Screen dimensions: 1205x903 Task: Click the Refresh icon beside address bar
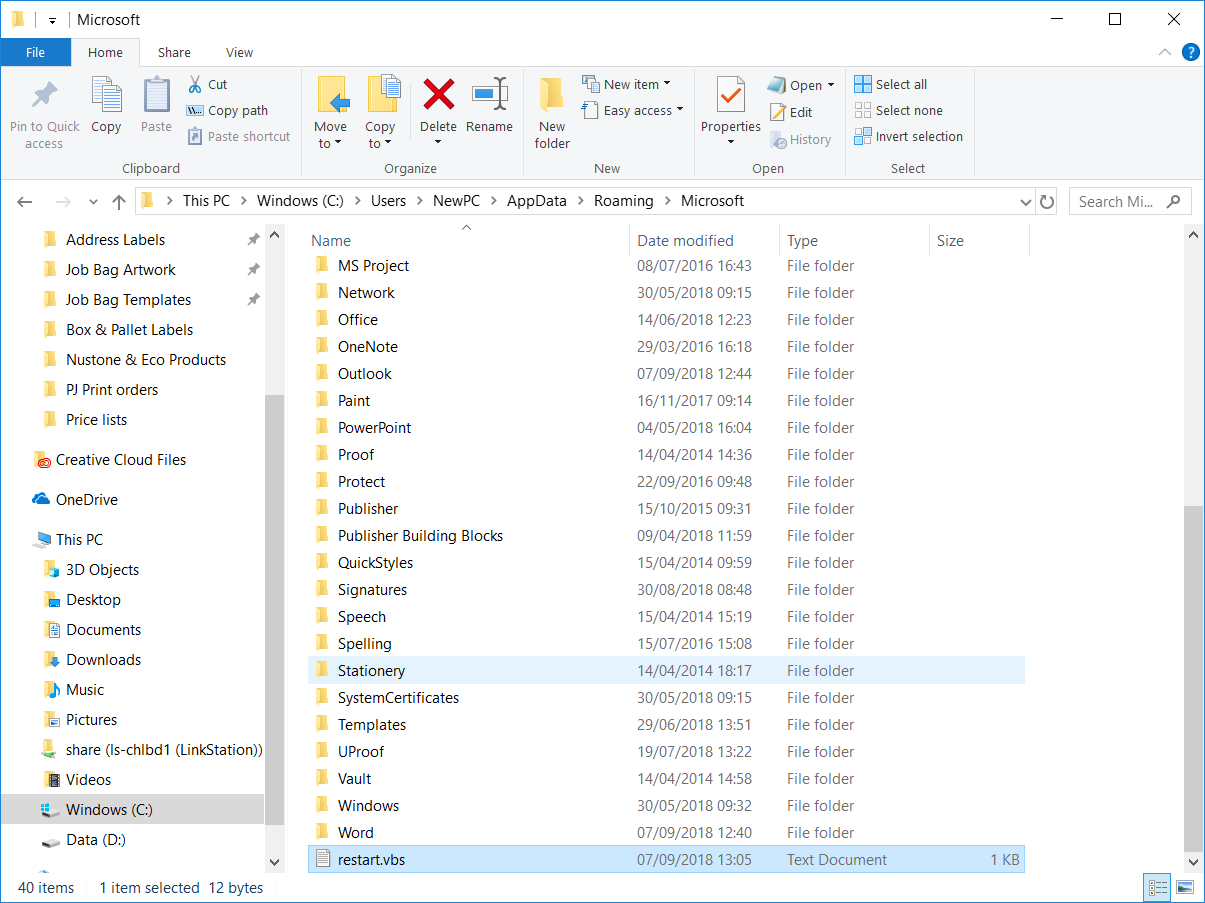coord(1047,201)
